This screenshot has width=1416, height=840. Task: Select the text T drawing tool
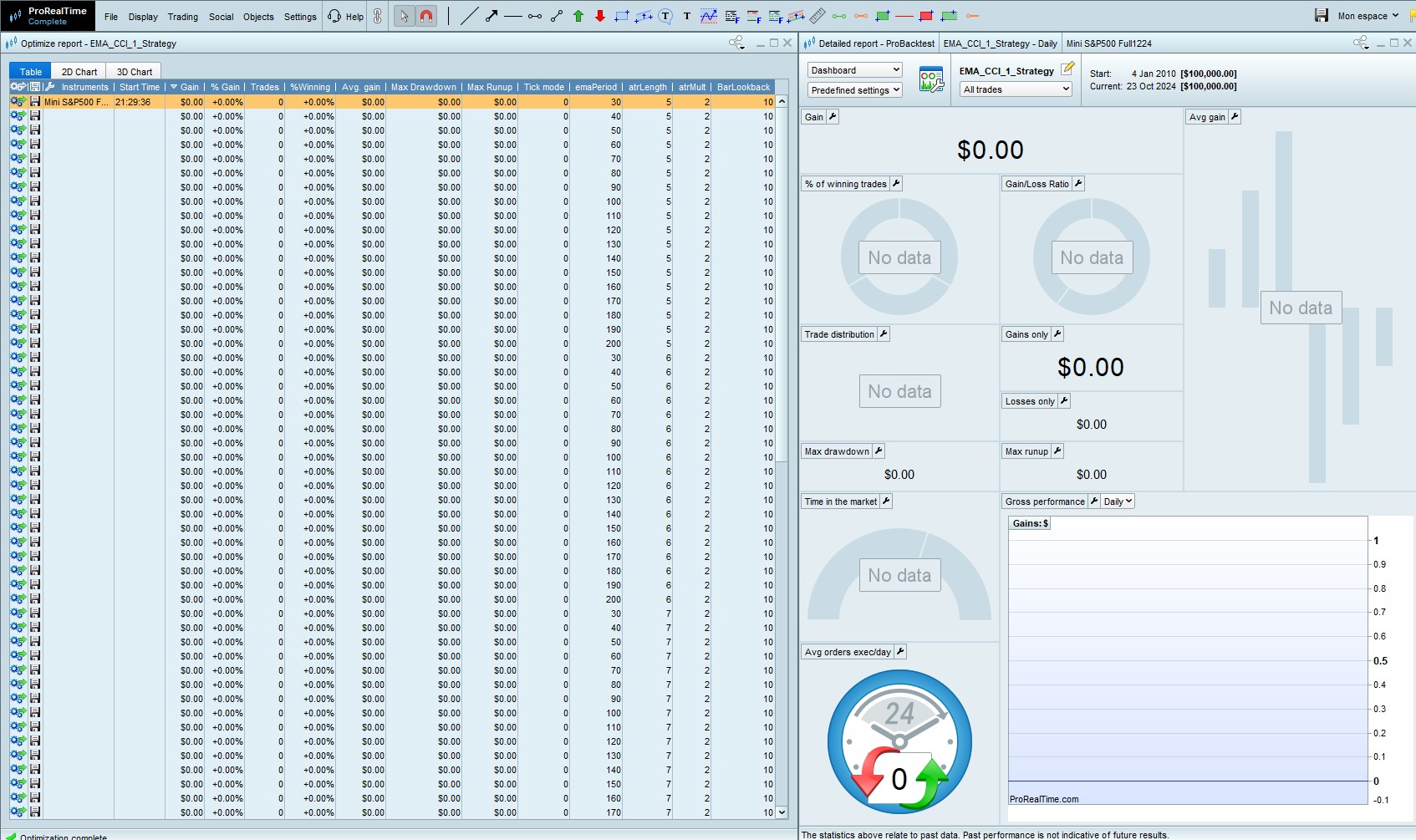(x=687, y=16)
